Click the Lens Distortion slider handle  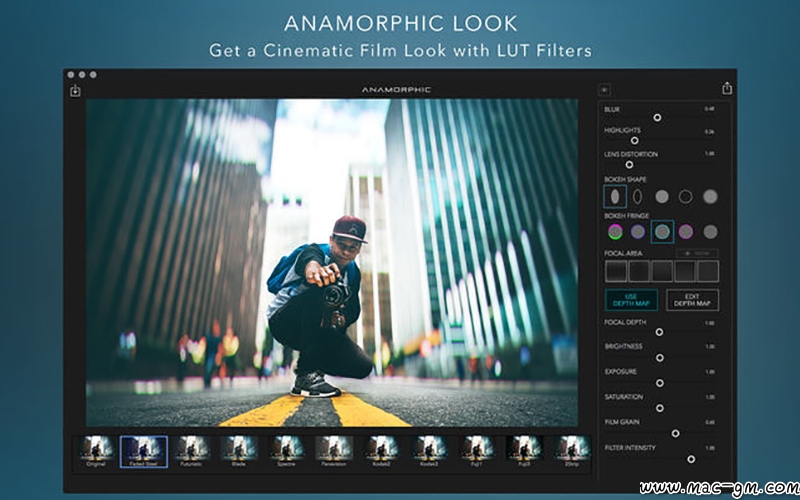click(x=629, y=164)
